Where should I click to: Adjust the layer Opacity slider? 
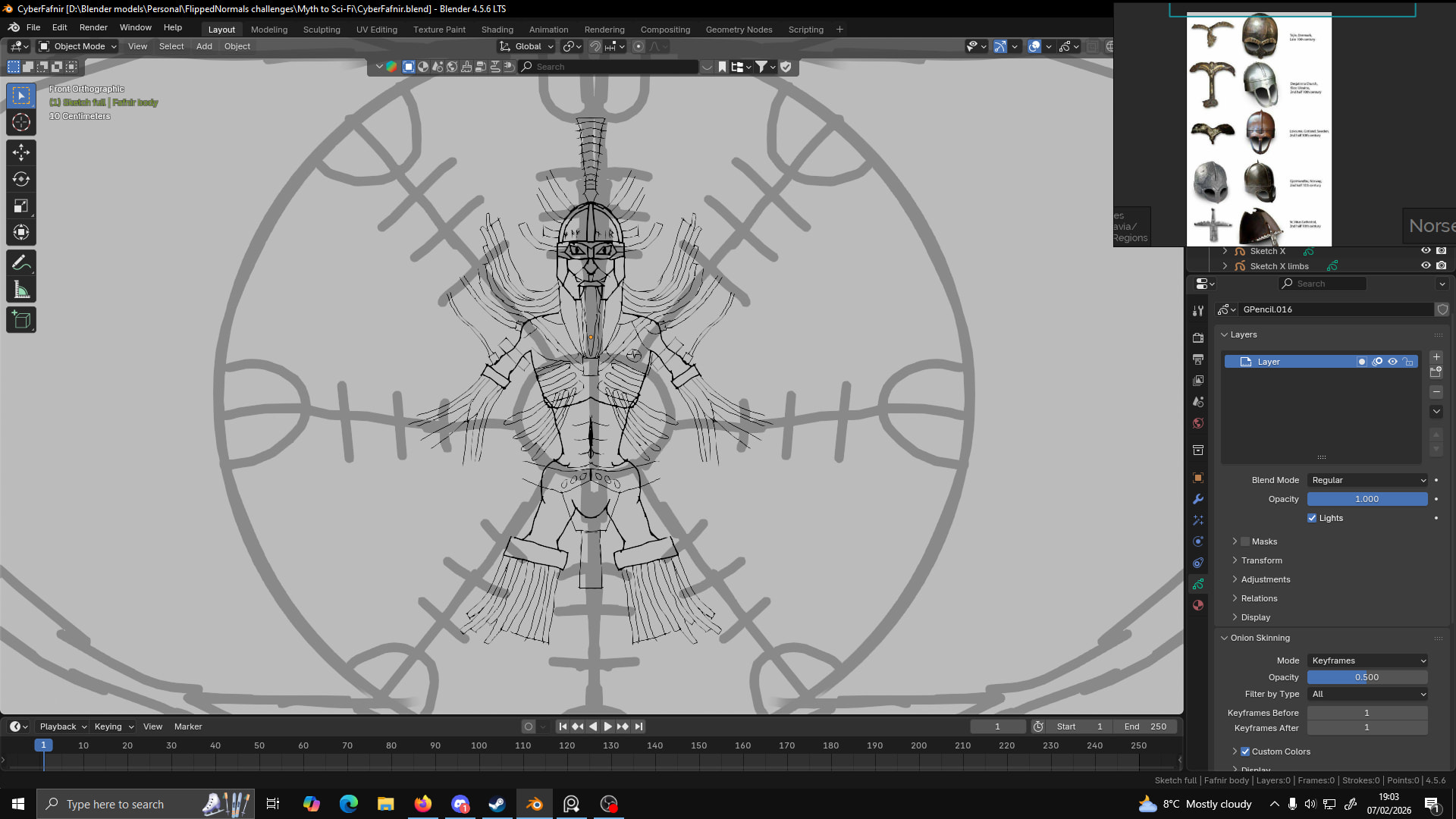1367,499
